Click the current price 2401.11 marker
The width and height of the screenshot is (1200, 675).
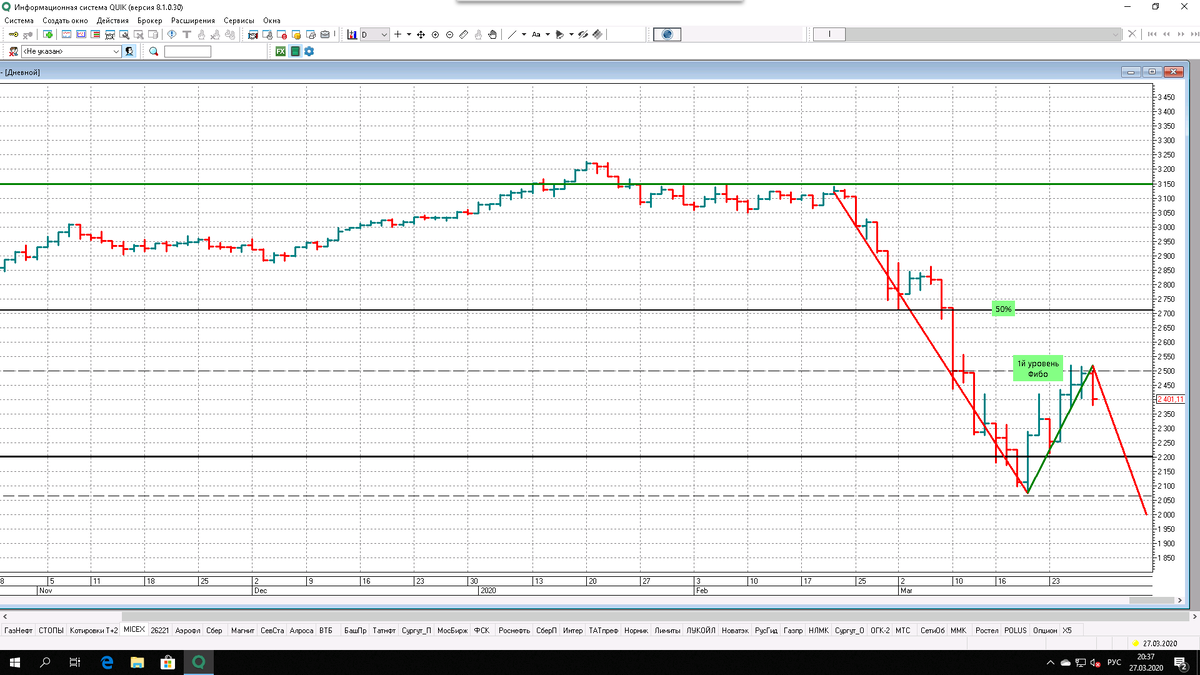1172,398
